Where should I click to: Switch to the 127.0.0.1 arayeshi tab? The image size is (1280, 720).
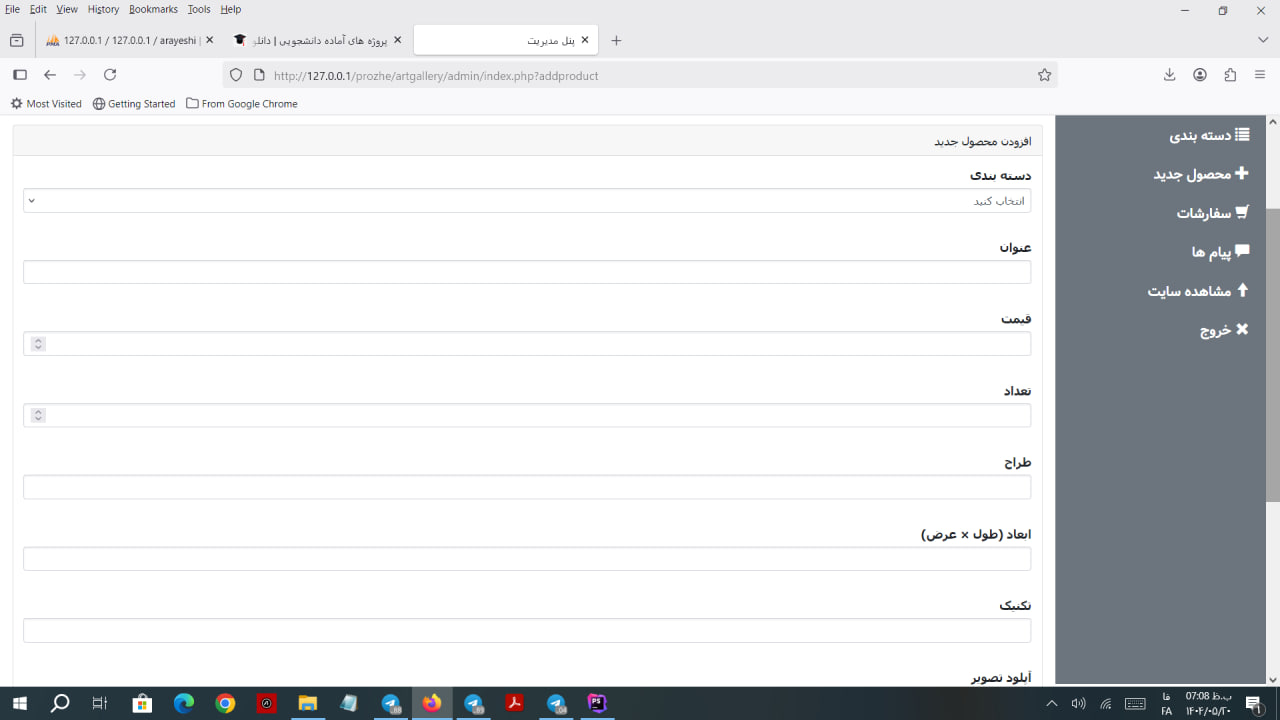tap(125, 41)
